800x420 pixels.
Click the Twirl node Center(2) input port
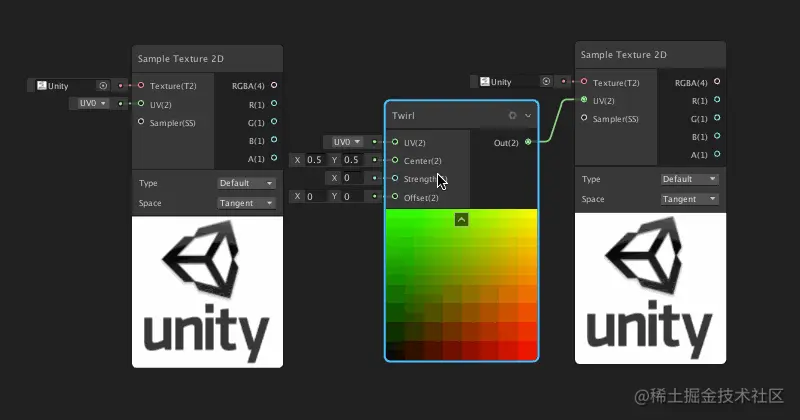tap(395, 160)
